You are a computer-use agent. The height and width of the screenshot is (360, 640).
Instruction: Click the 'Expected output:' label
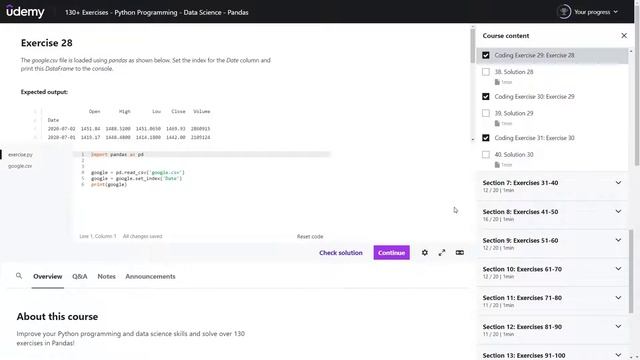pyautogui.click(x=44, y=92)
